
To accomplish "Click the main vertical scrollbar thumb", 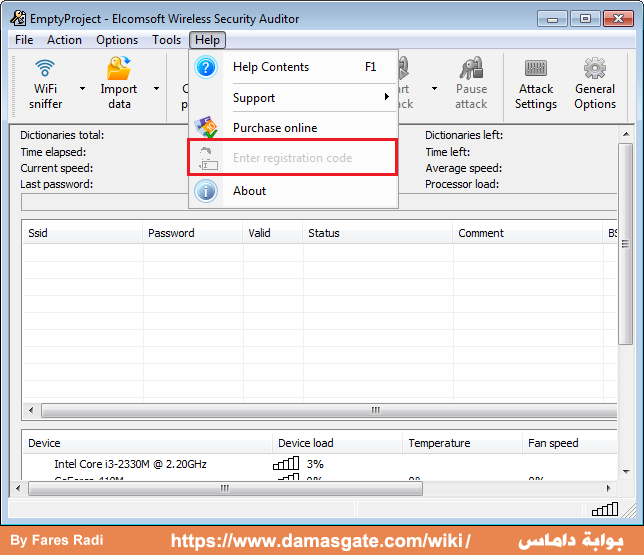I will click(x=626, y=244).
